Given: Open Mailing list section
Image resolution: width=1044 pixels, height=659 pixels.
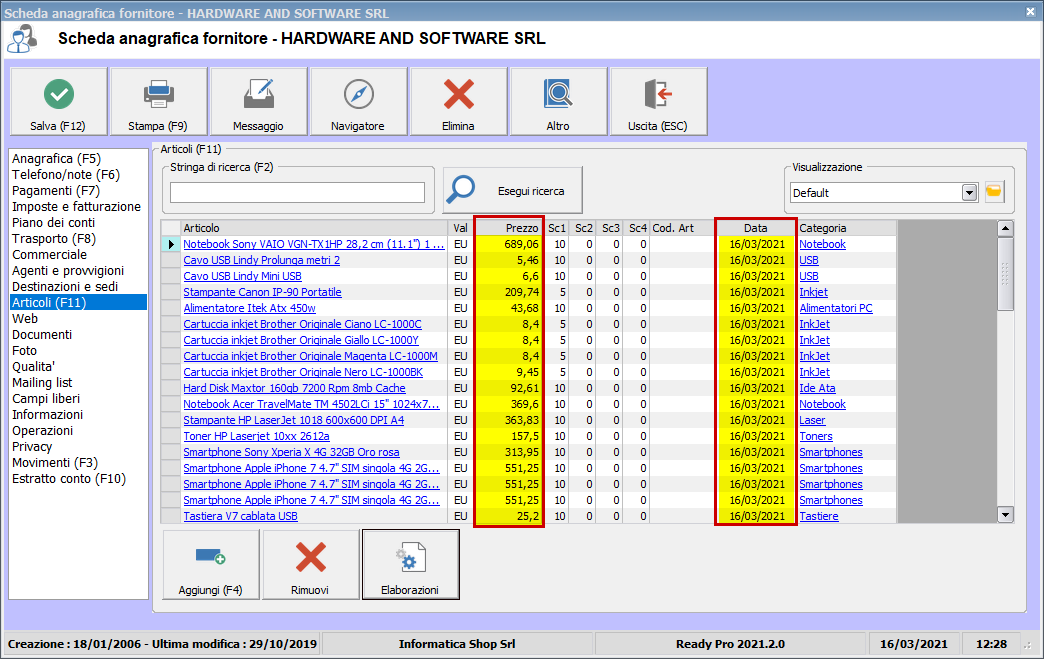Looking at the screenshot, I should [42, 382].
